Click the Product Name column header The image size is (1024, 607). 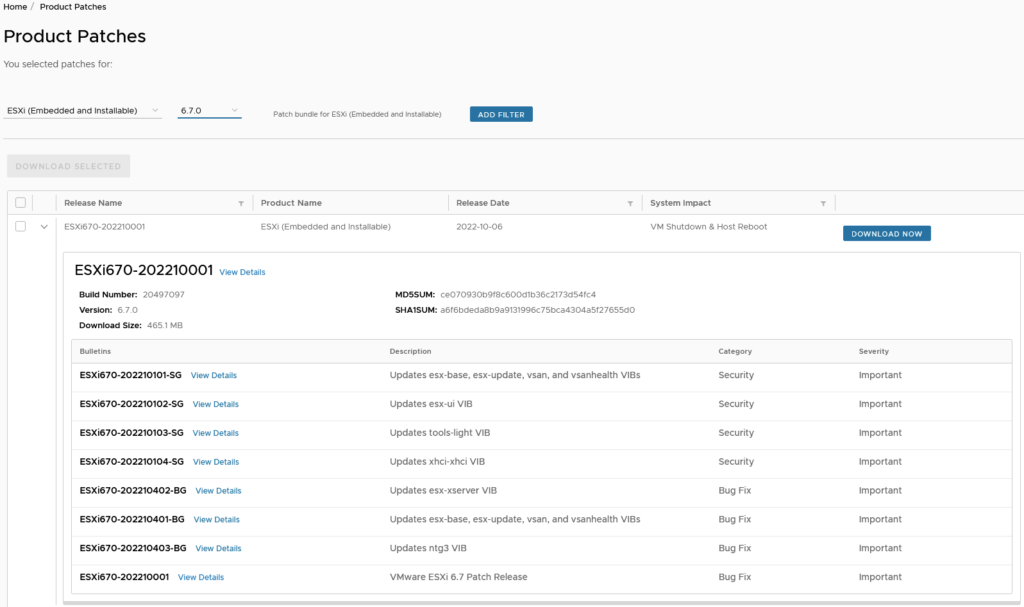[291, 203]
